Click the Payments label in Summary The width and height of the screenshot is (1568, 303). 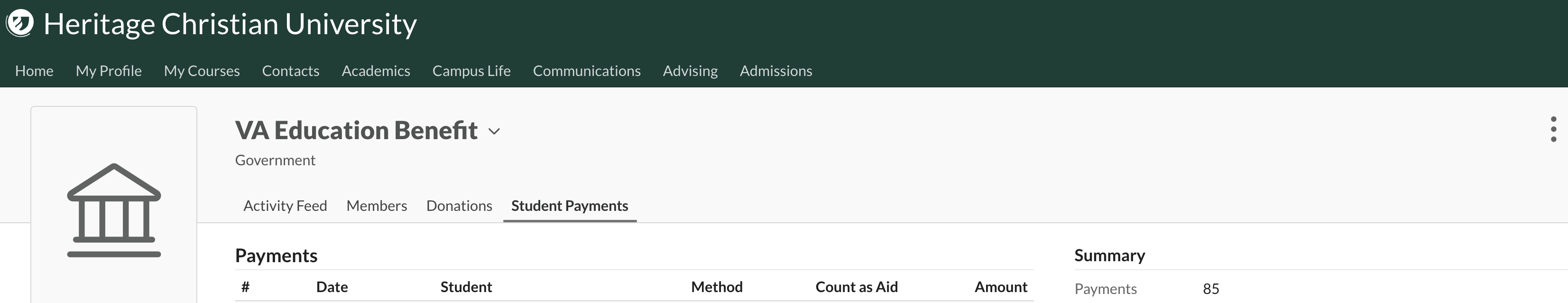pos(1106,289)
